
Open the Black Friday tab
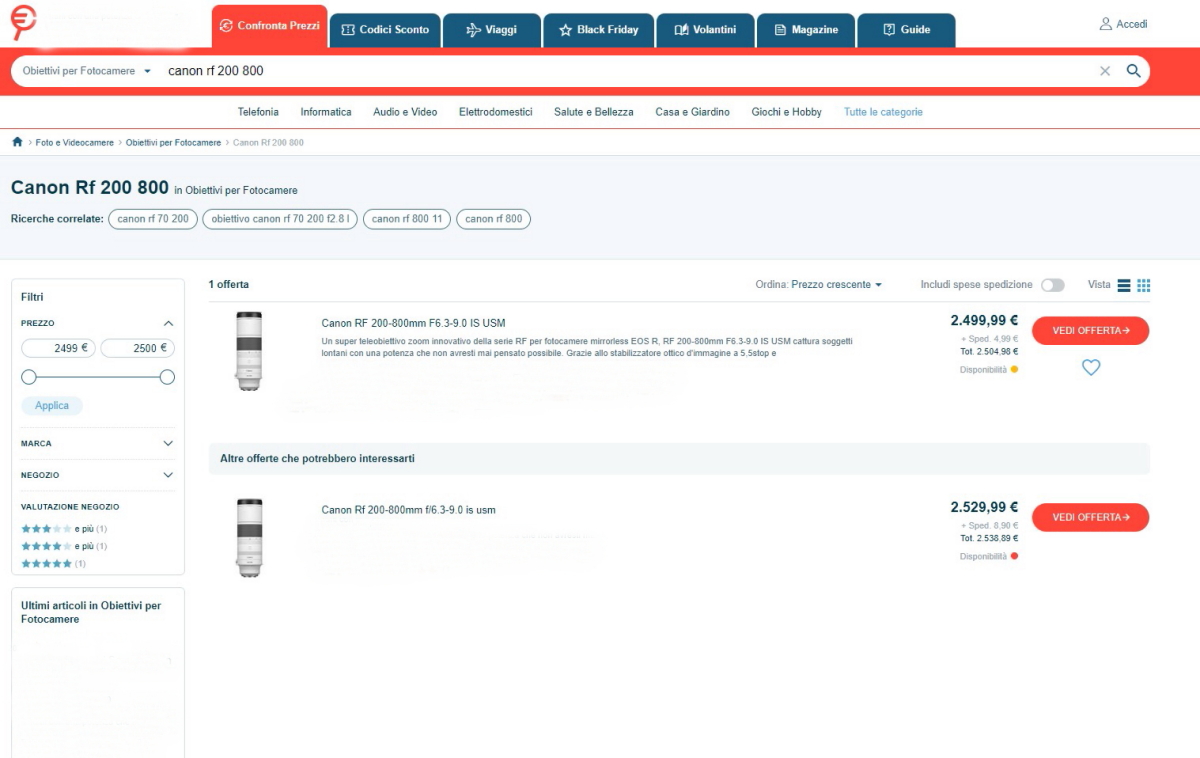pyautogui.click(x=598, y=30)
